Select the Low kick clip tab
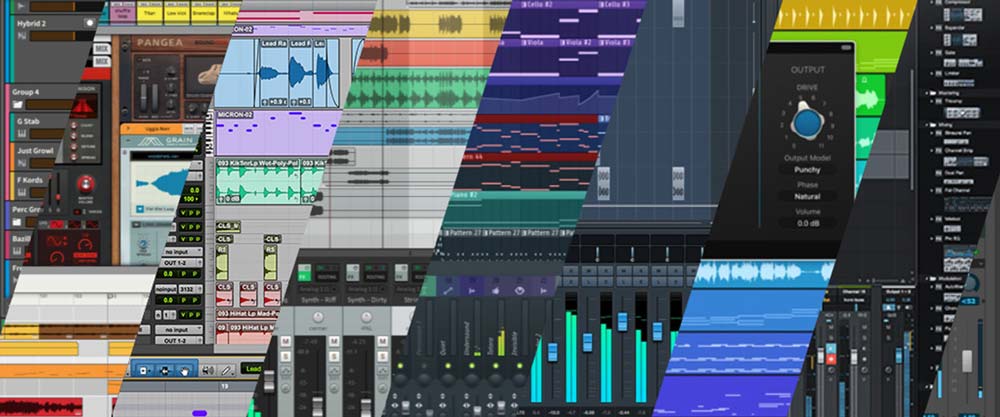1000x417 pixels. (179, 11)
